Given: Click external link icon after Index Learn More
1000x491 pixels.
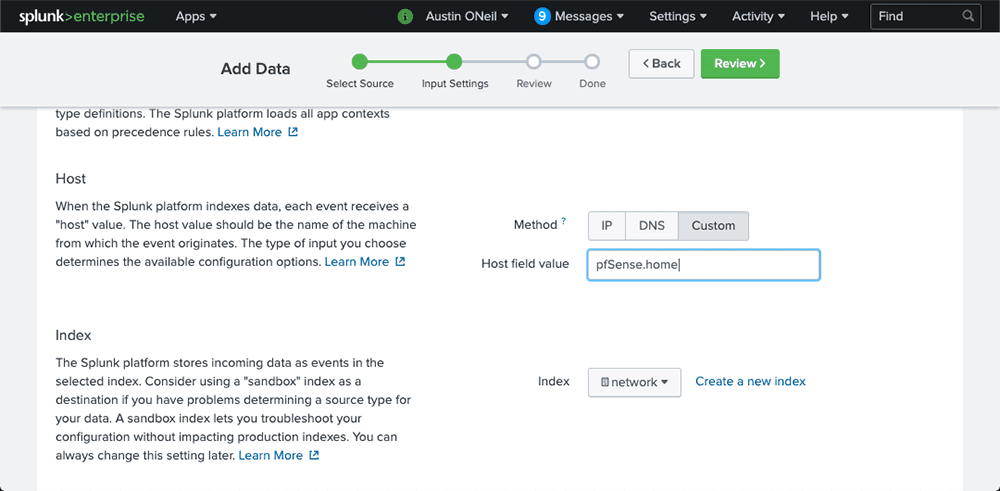Looking at the screenshot, I should click(314, 455).
